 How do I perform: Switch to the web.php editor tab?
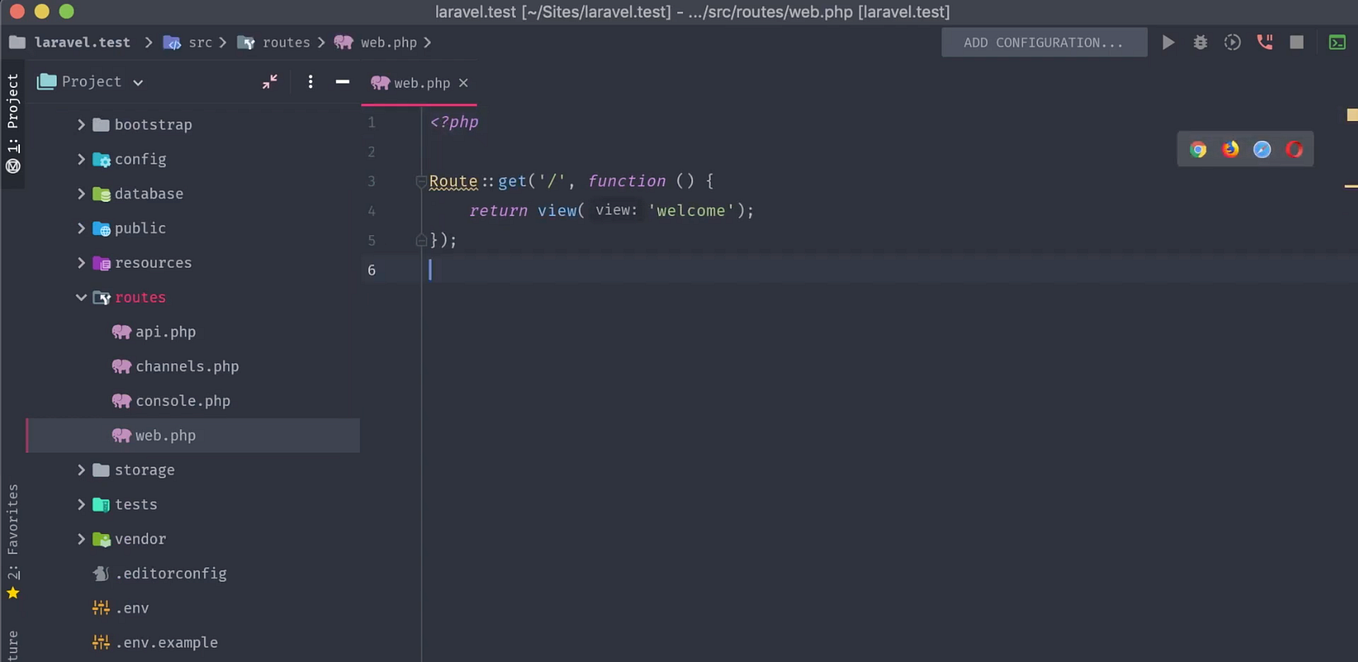tap(422, 83)
